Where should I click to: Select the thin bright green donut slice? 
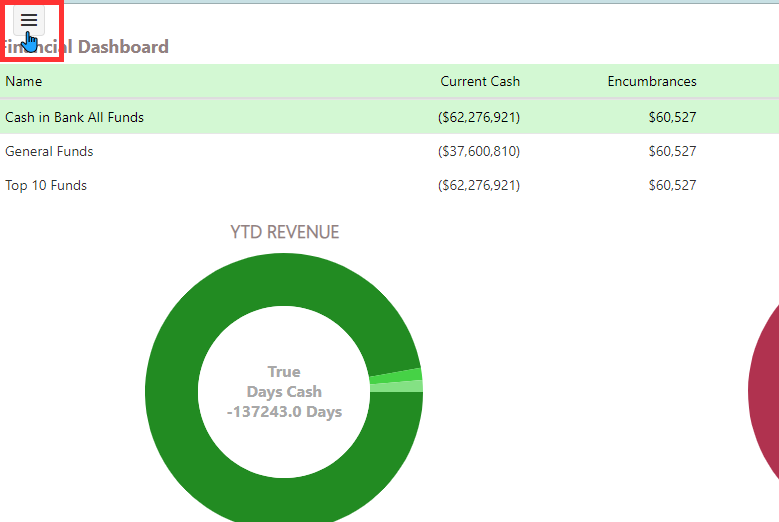click(396, 376)
